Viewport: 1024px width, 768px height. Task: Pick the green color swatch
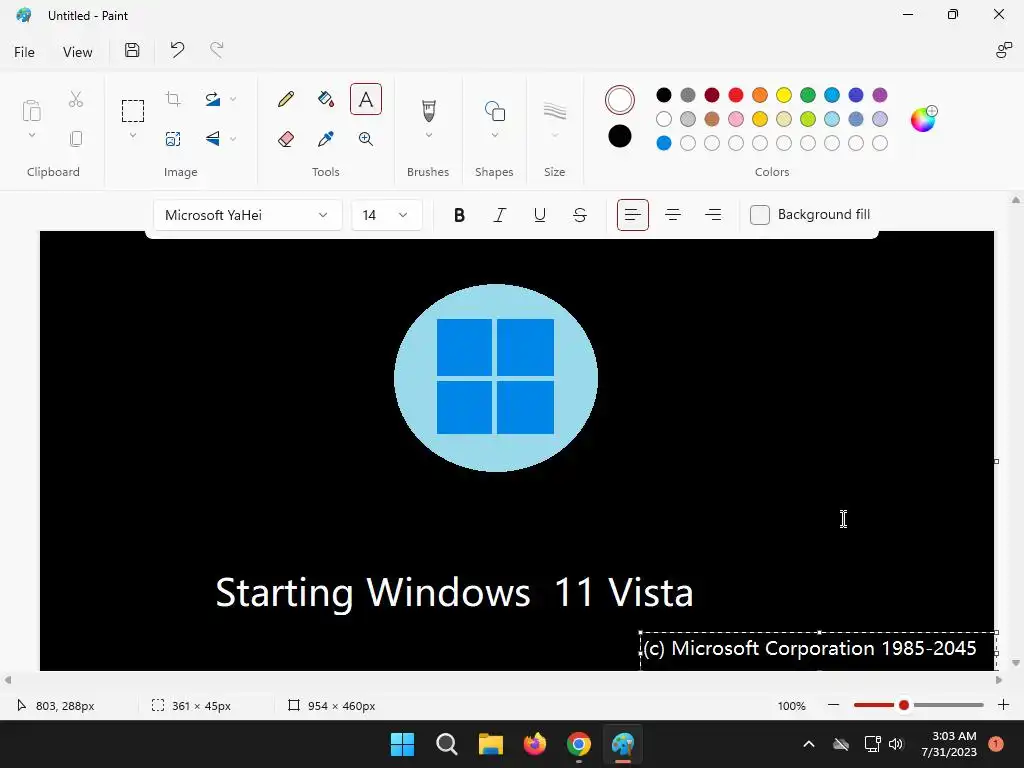click(x=808, y=95)
